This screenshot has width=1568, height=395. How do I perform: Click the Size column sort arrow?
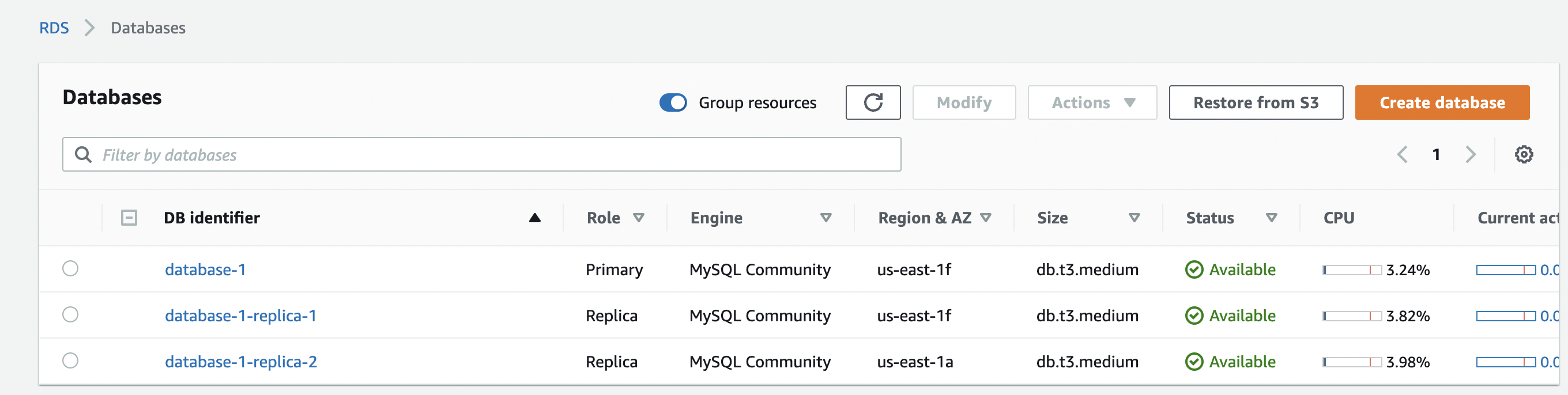point(1133,218)
